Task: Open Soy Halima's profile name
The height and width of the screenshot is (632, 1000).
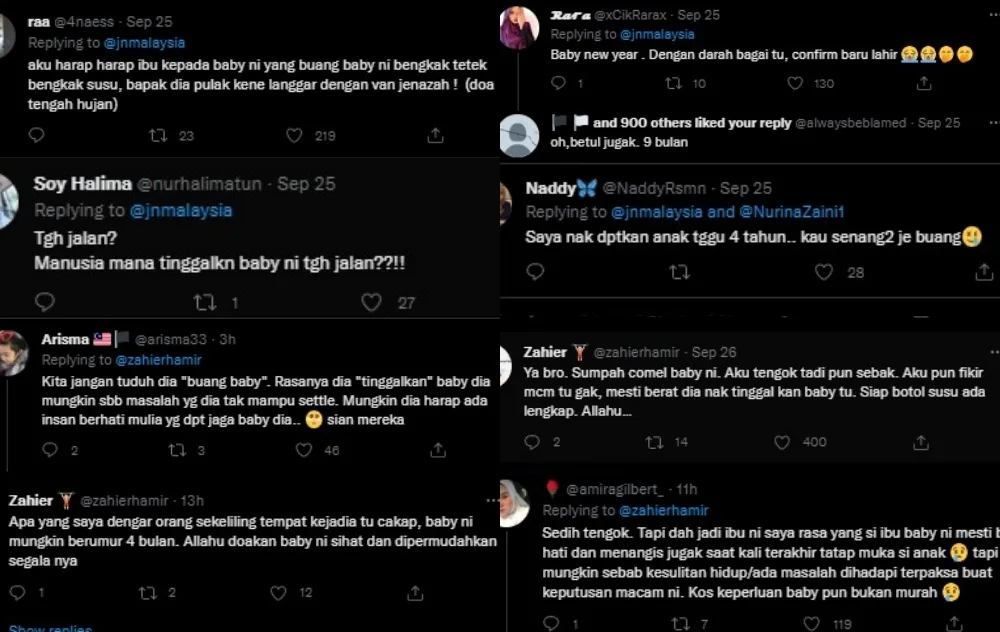Action: 83,184
